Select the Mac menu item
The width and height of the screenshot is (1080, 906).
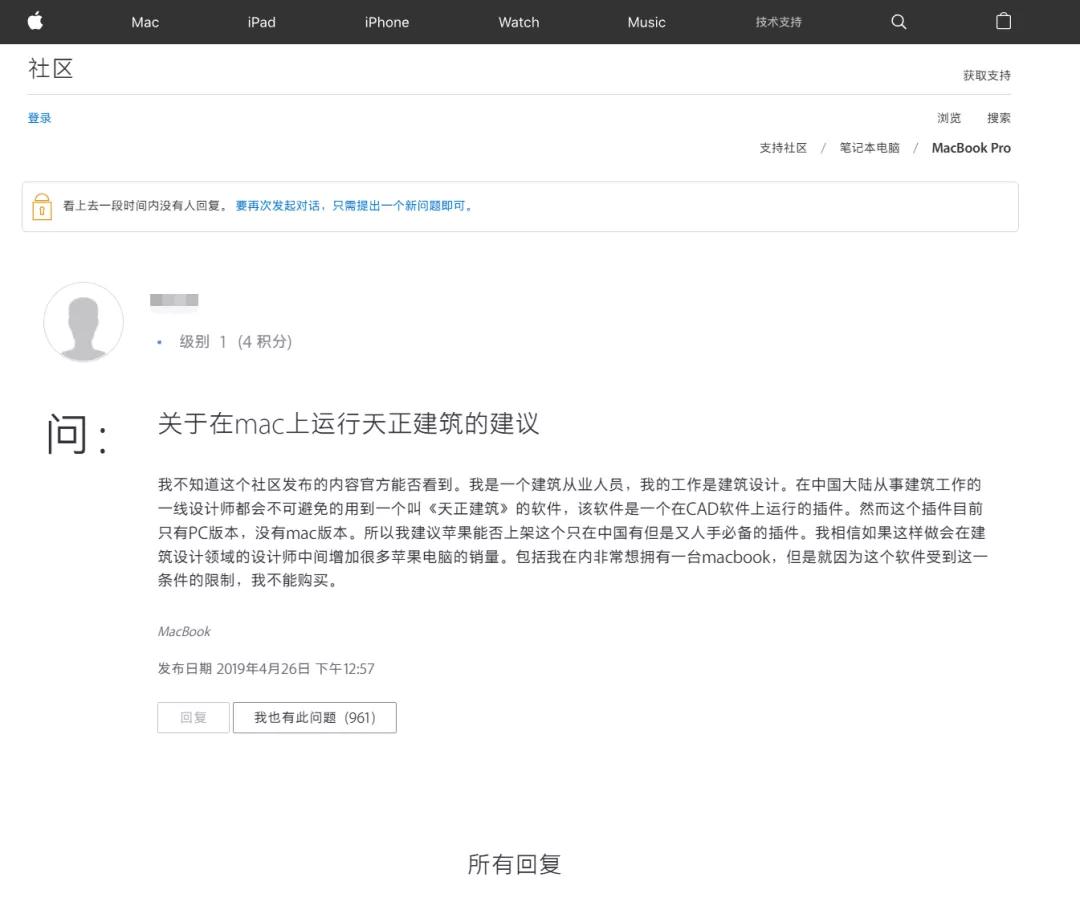point(144,21)
